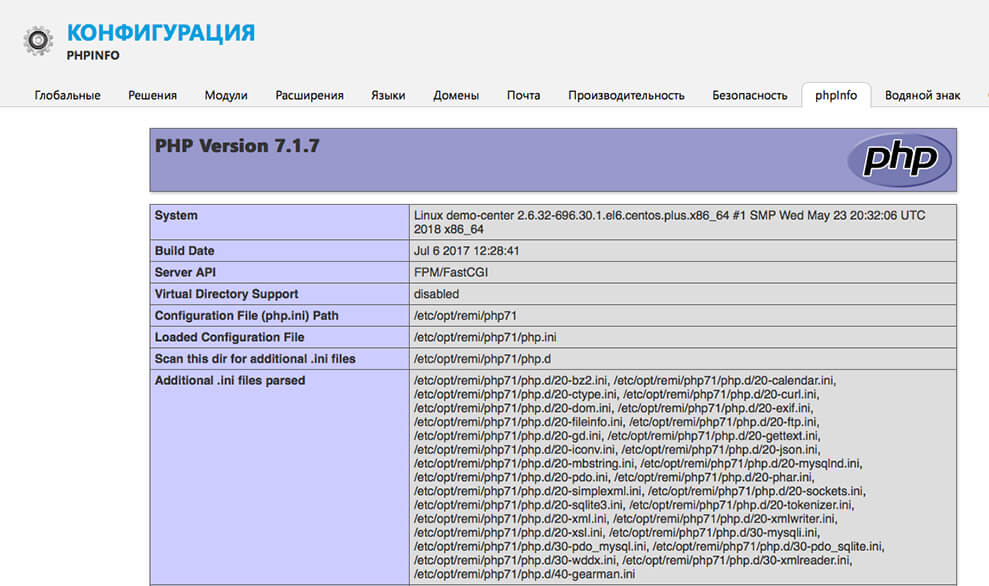Click the /etc/opt/remi/php71/php.d value
Image resolution: width=989 pixels, height=586 pixels.
click(482, 358)
